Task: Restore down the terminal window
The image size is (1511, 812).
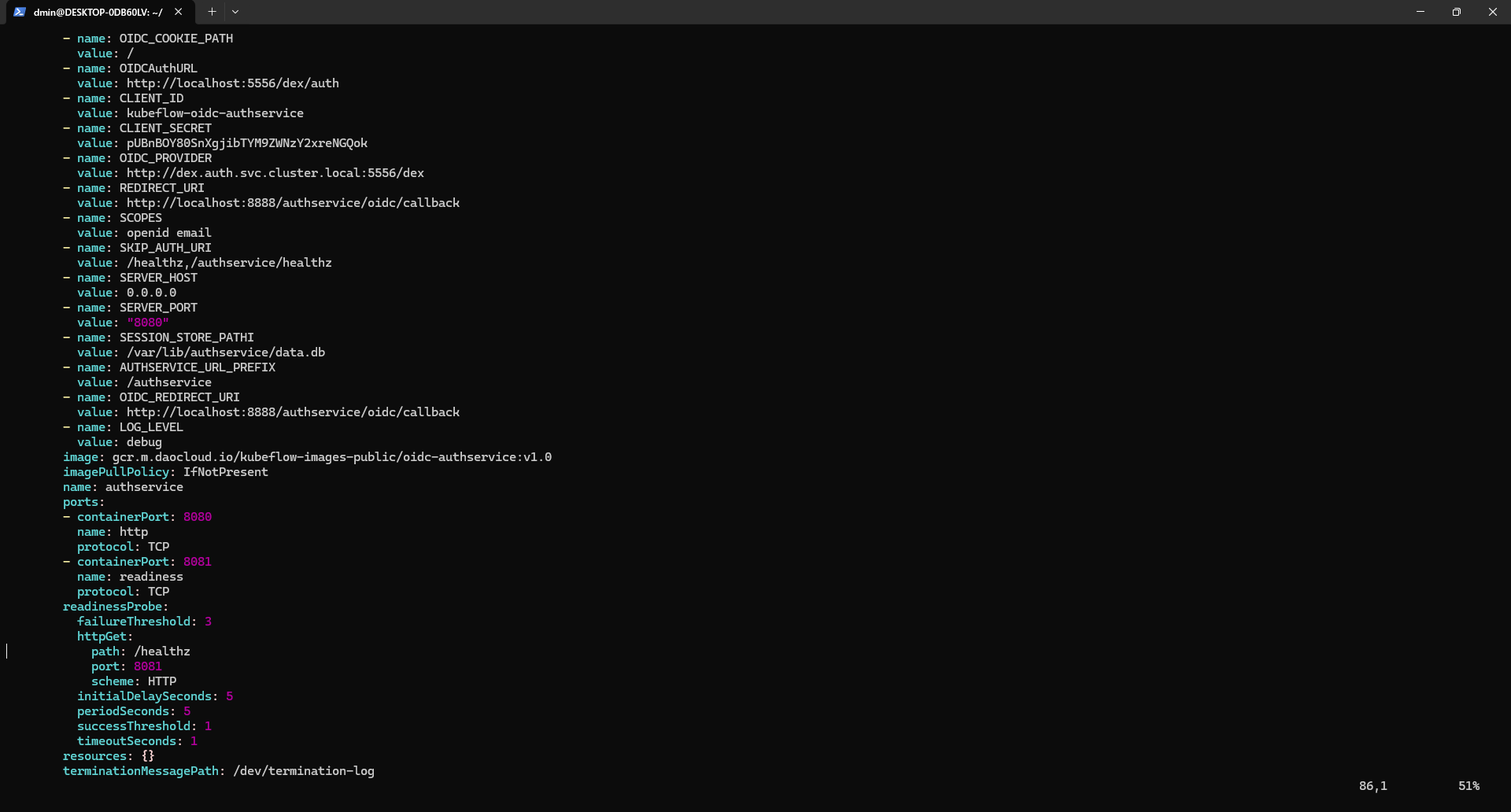Action: tap(1457, 12)
